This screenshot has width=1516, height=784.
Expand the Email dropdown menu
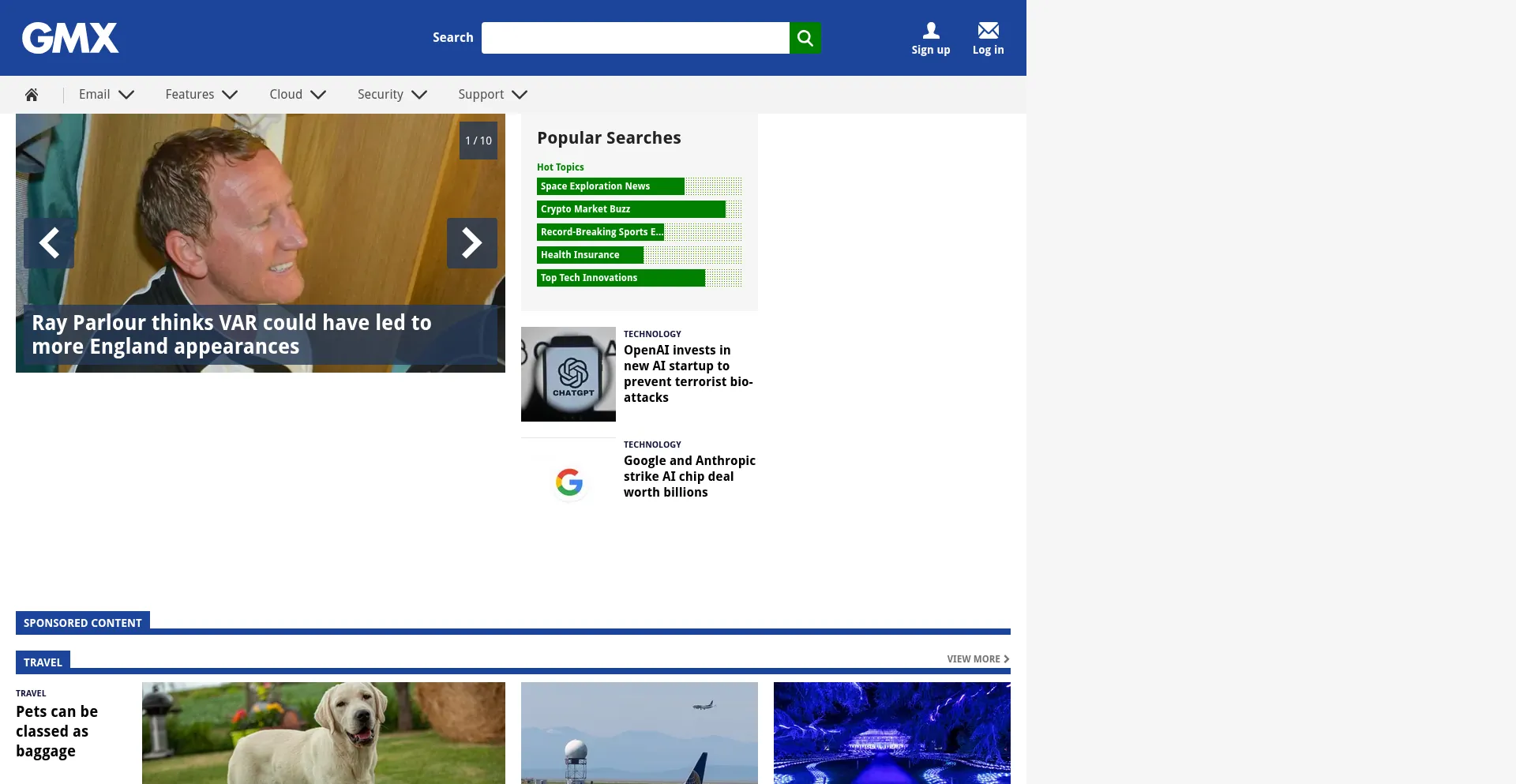pyautogui.click(x=107, y=95)
